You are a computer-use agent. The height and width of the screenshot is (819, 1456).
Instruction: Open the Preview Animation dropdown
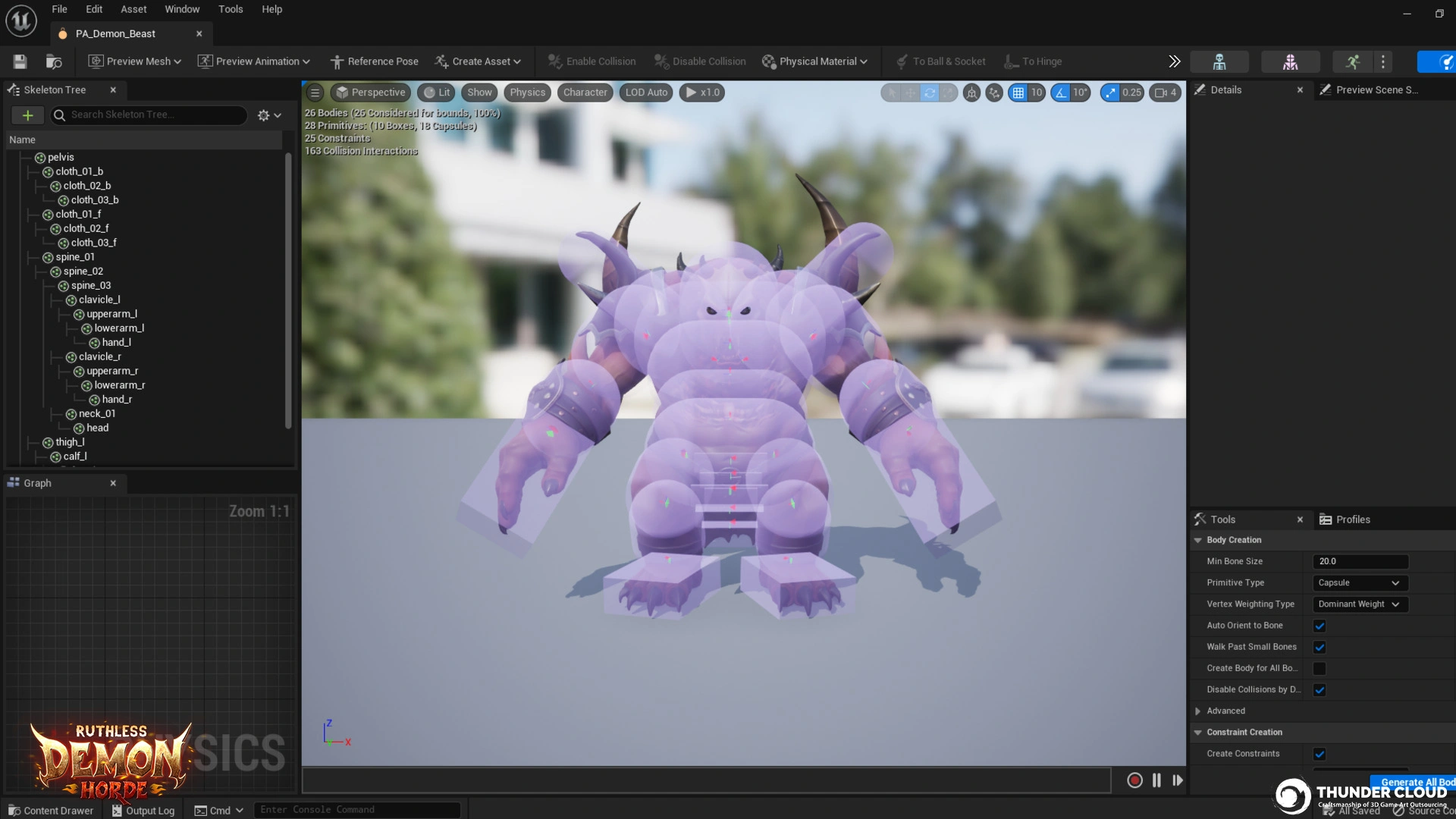click(x=254, y=61)
